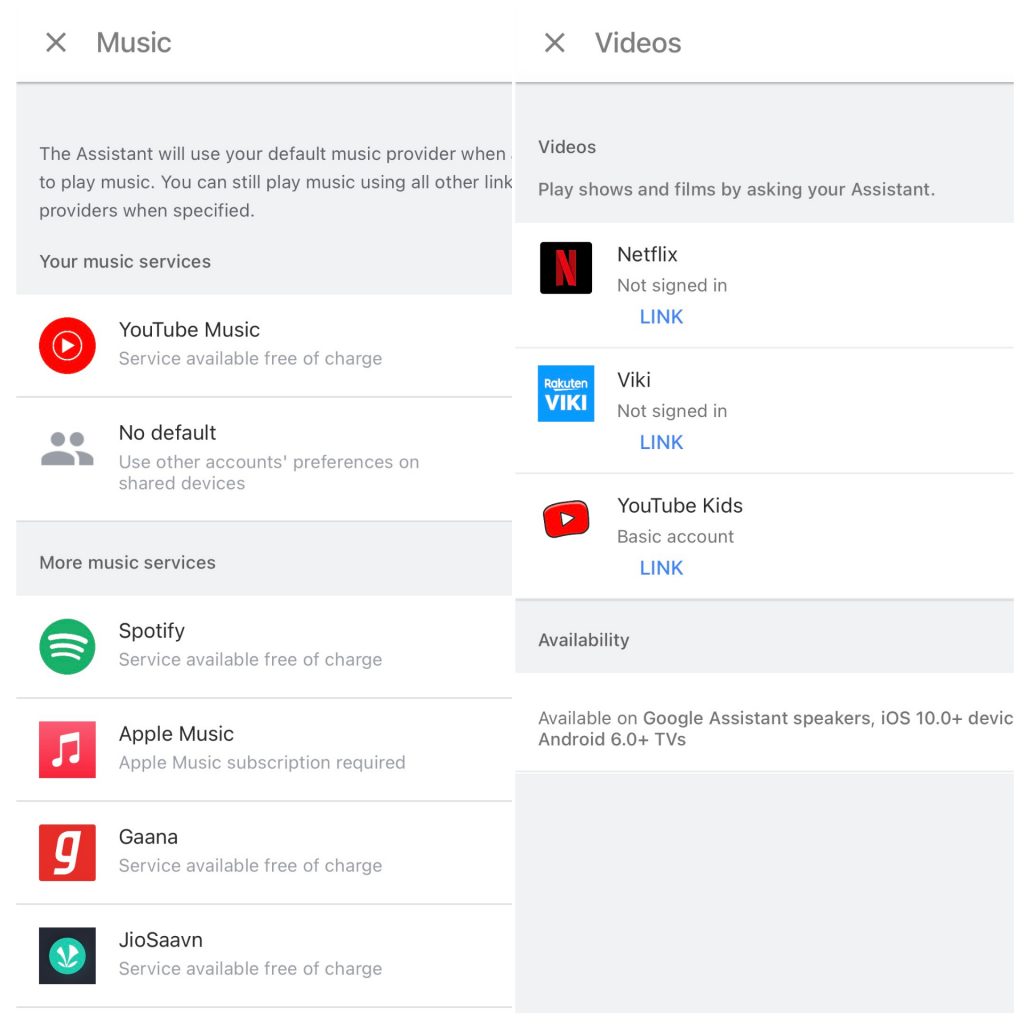Link your Viki account
1024x1024 pixels.
click(661, 442)
